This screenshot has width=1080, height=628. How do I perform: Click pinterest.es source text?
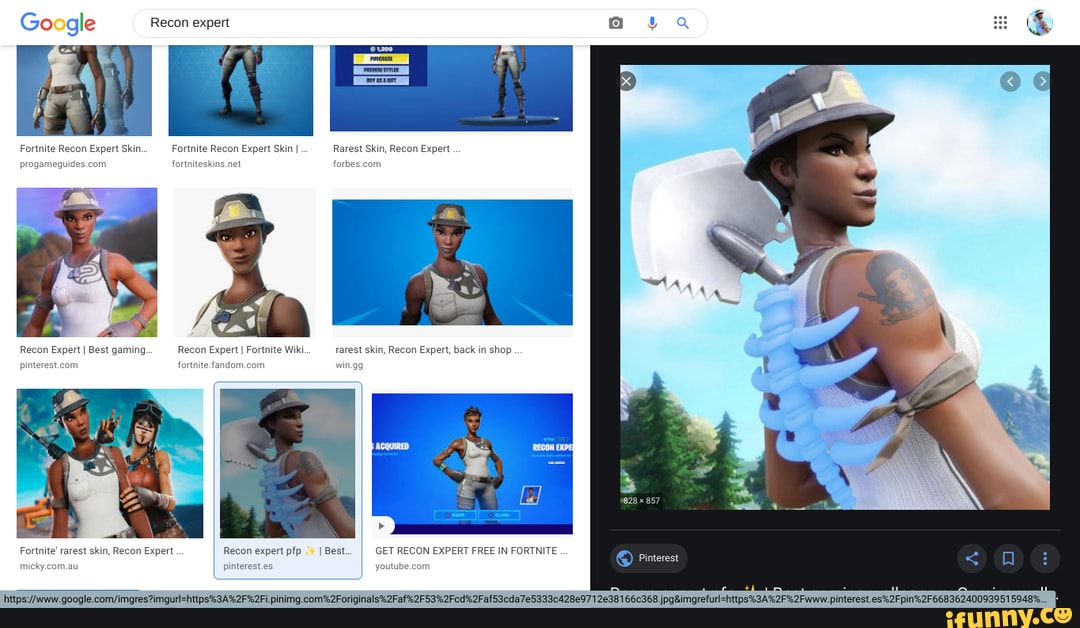247,566
